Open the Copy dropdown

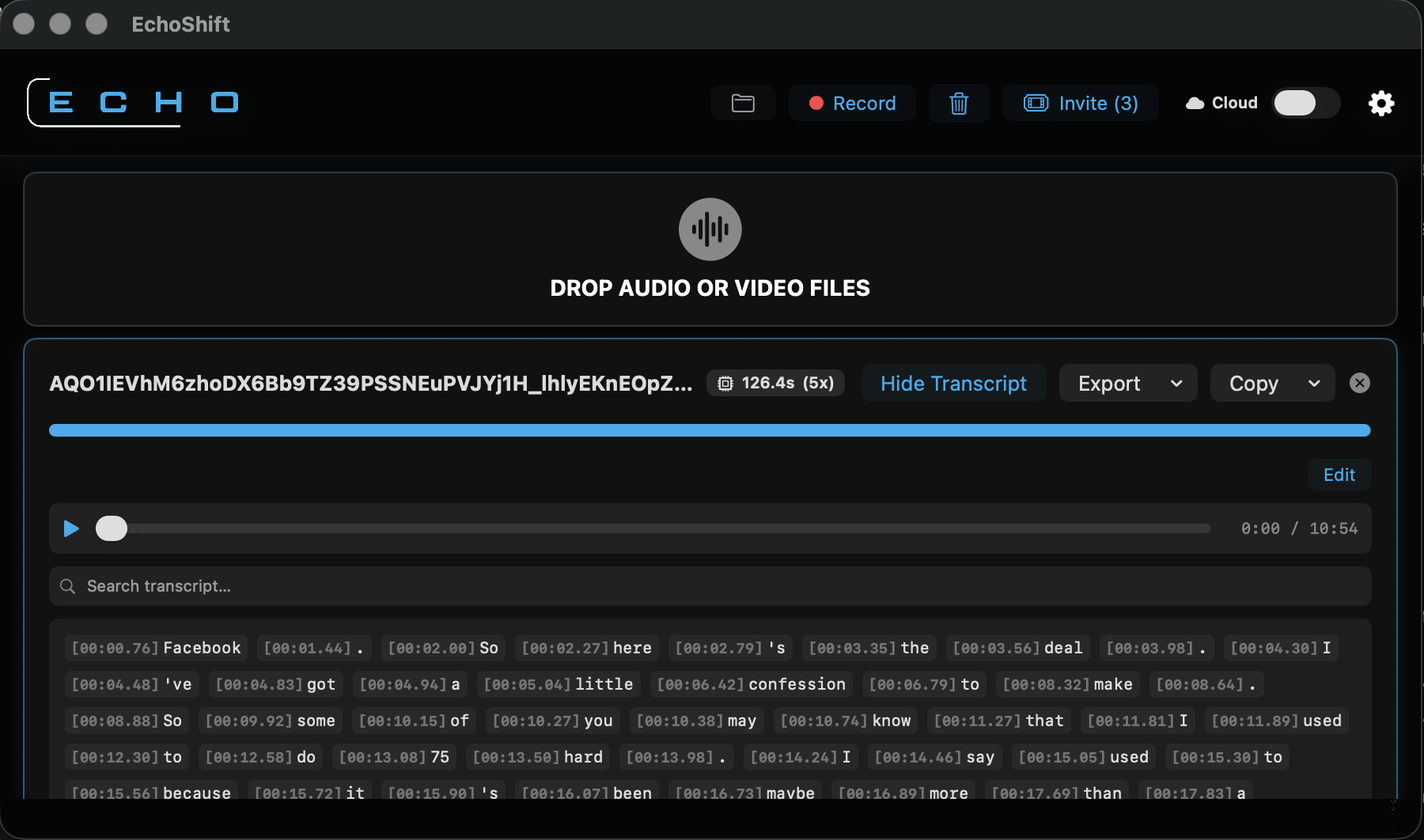1273,383
